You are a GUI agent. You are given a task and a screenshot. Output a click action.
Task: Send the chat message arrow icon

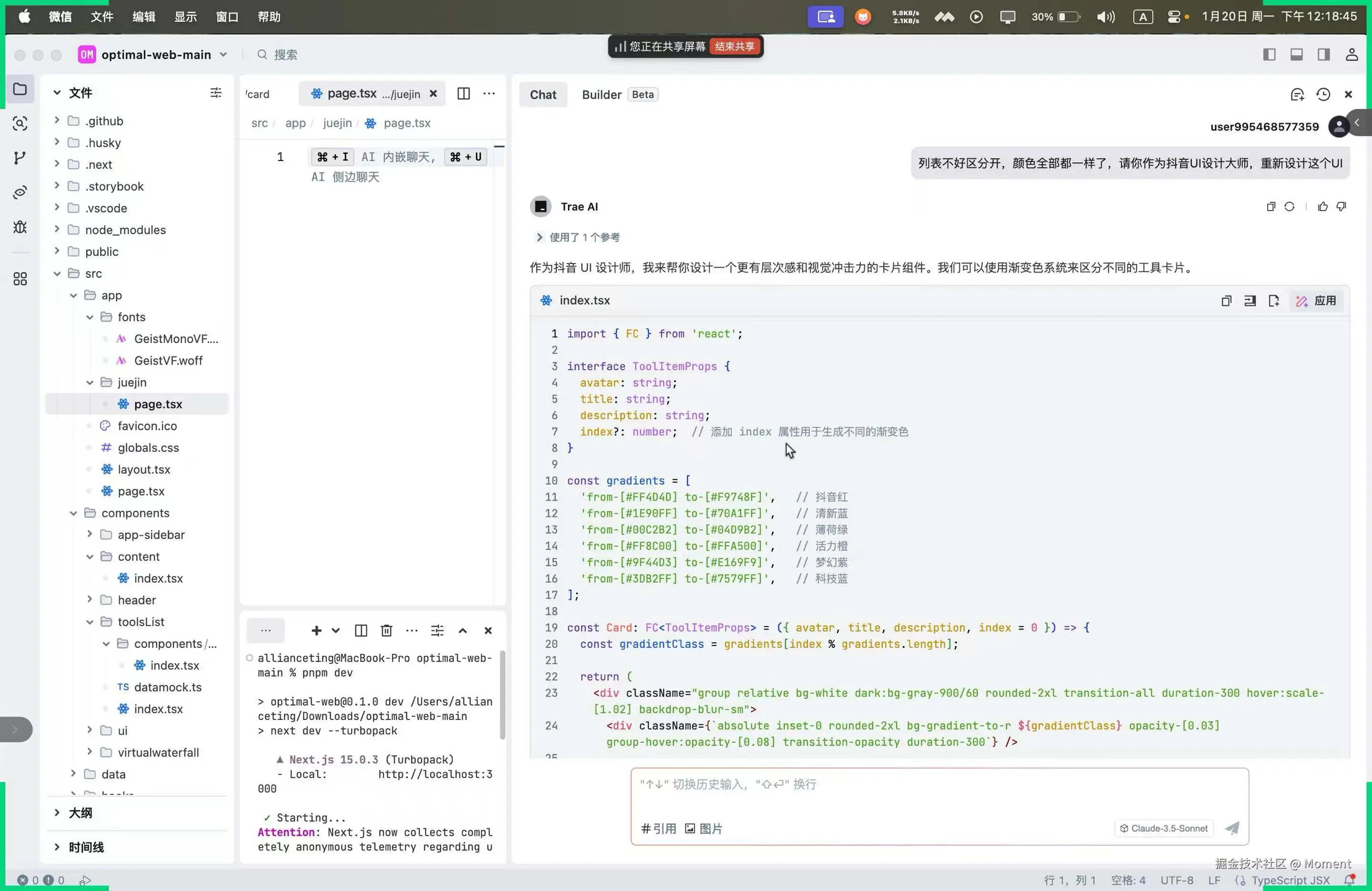pyautogui.click(x=1232, y=828)
